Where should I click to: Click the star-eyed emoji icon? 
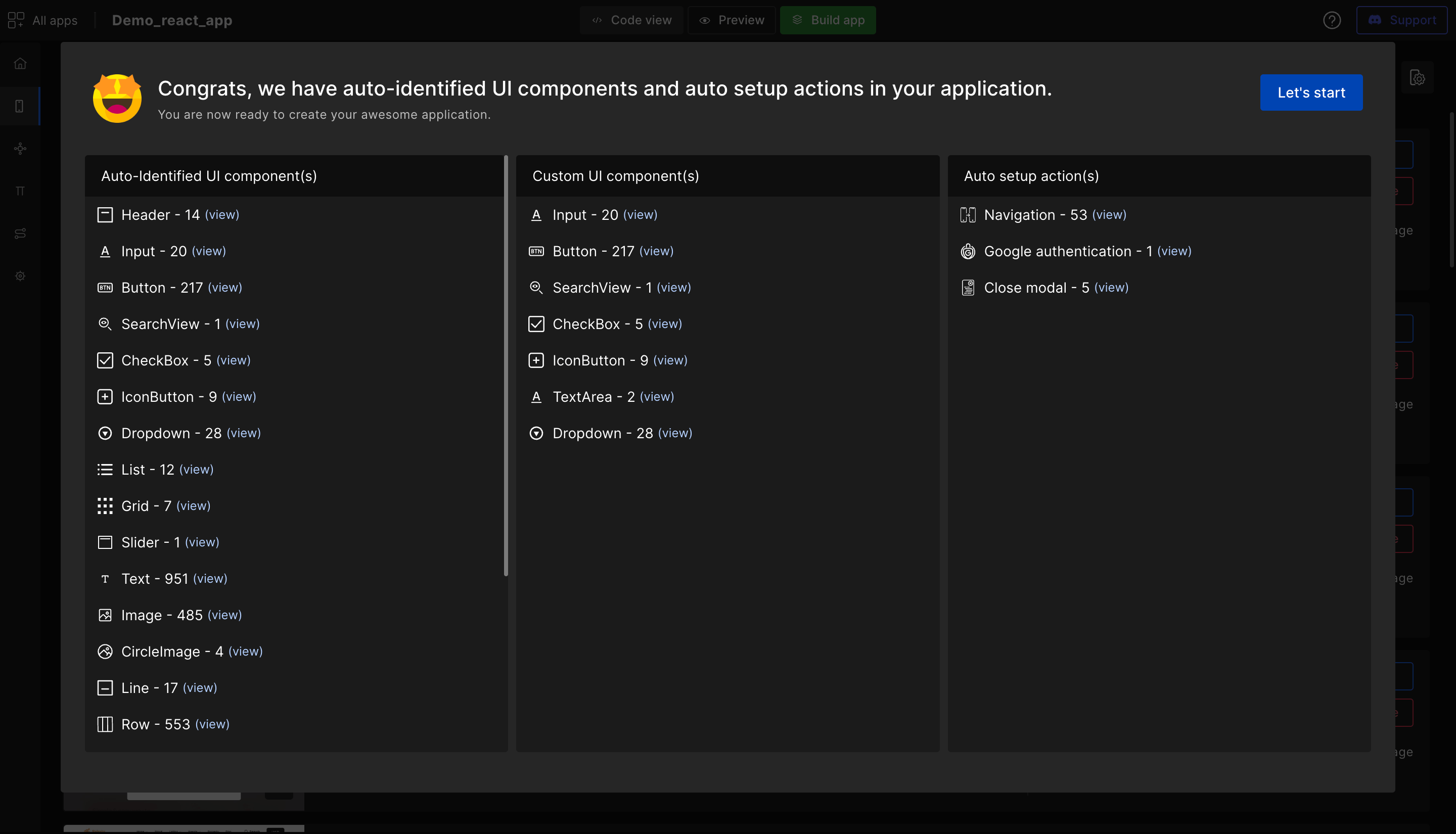117,99
